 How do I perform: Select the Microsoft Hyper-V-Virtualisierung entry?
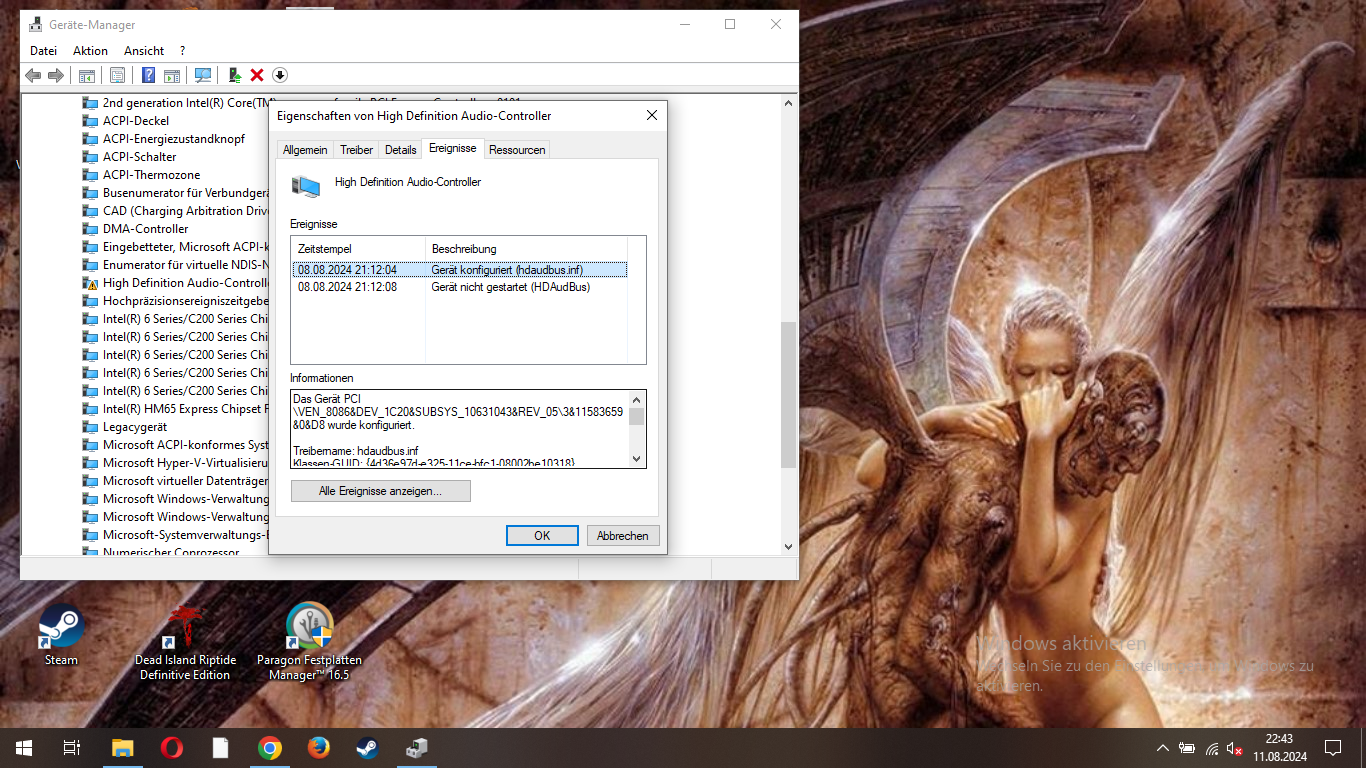(185, 463)
